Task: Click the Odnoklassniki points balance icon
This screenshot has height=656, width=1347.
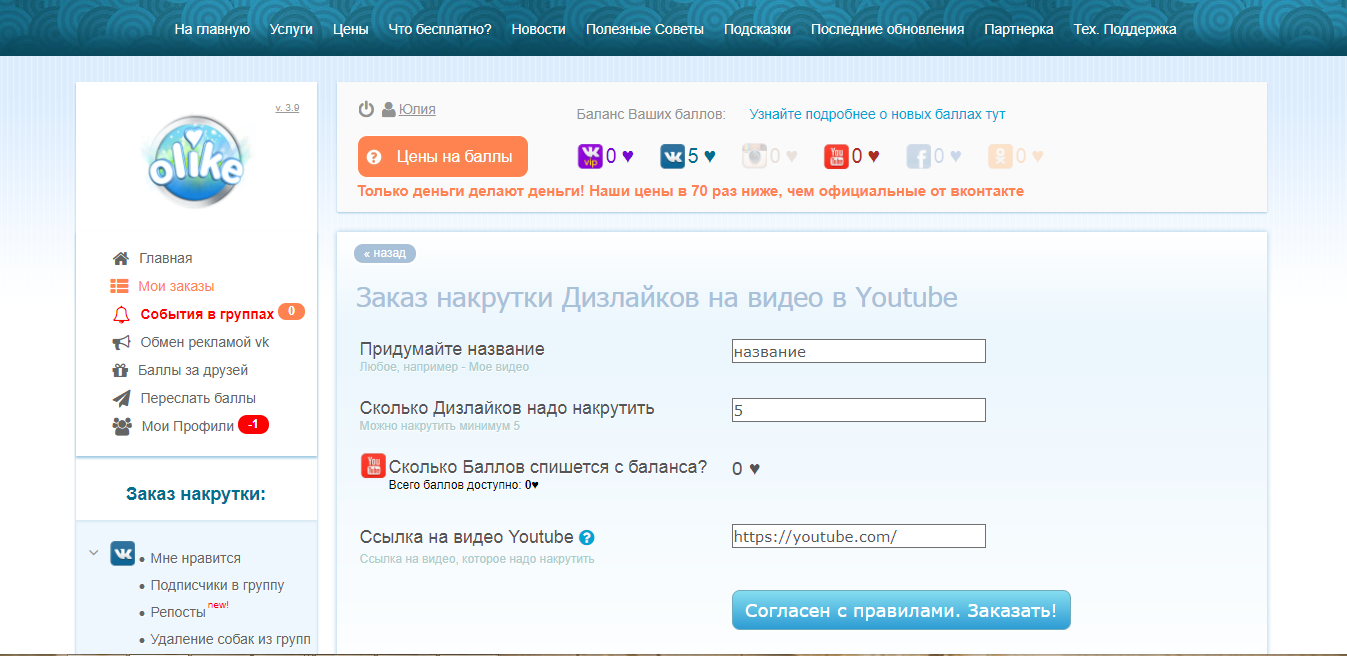Action: pyautogui.click(x=999, y=156)
